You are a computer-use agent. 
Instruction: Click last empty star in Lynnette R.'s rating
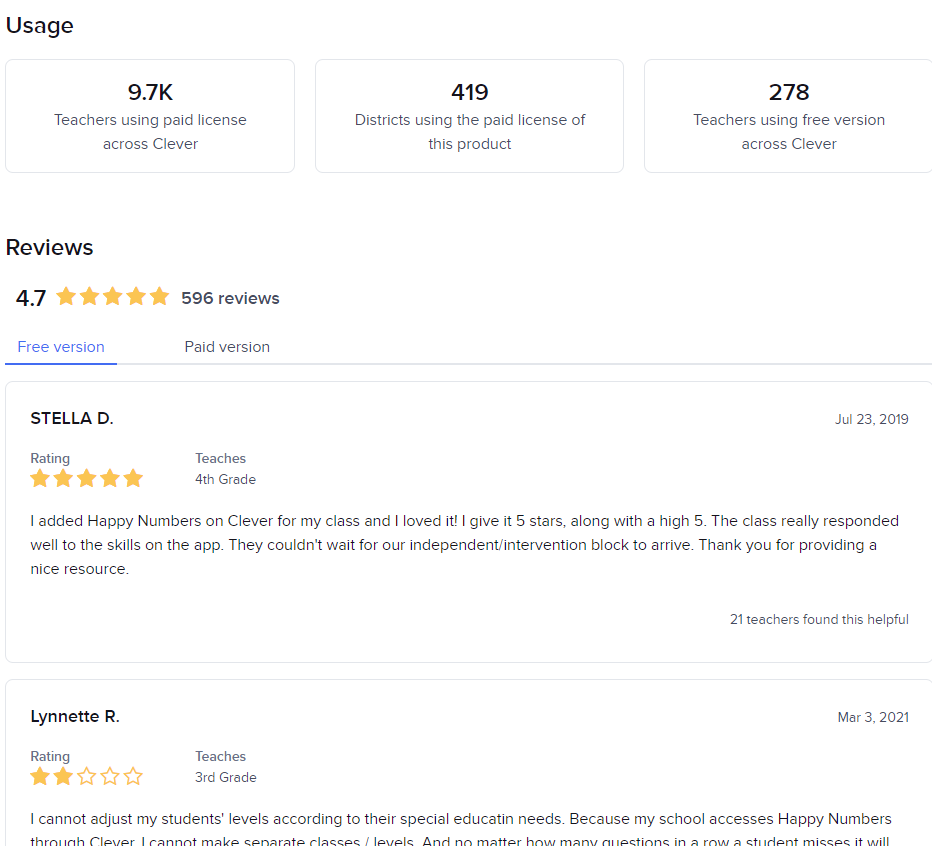coord(133,777)
